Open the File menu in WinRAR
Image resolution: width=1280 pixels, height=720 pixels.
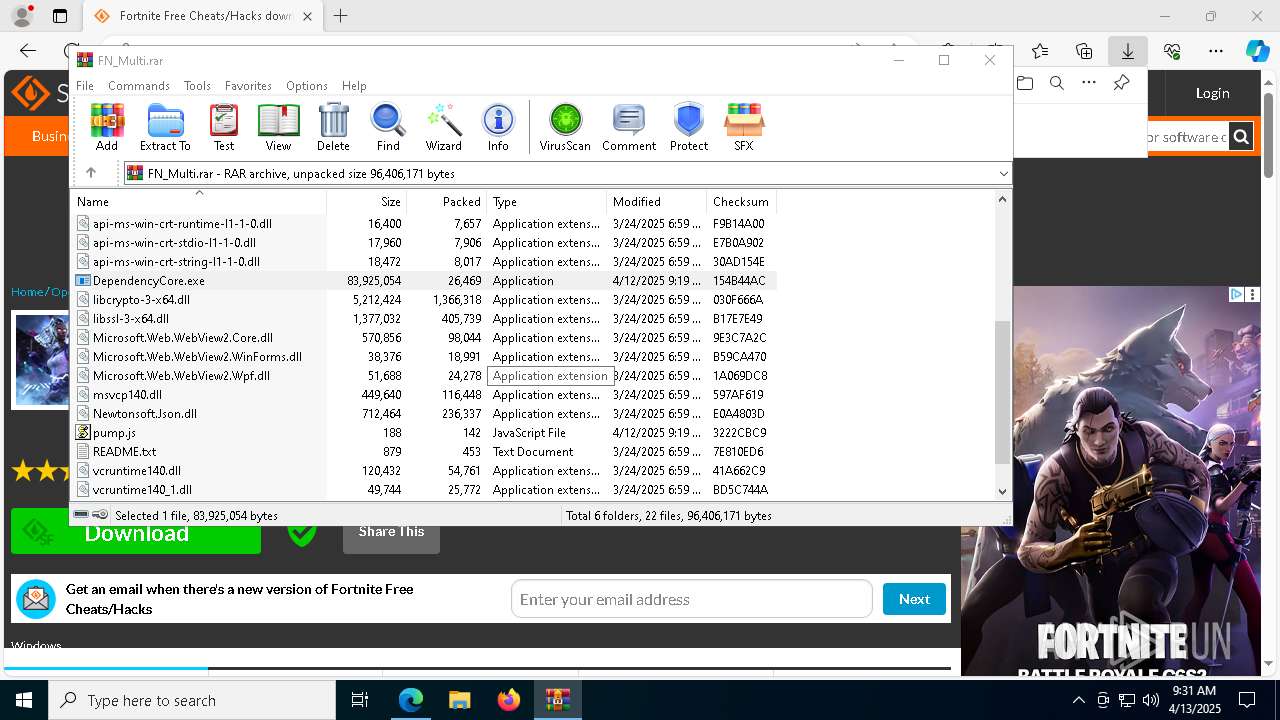point(85,86)
